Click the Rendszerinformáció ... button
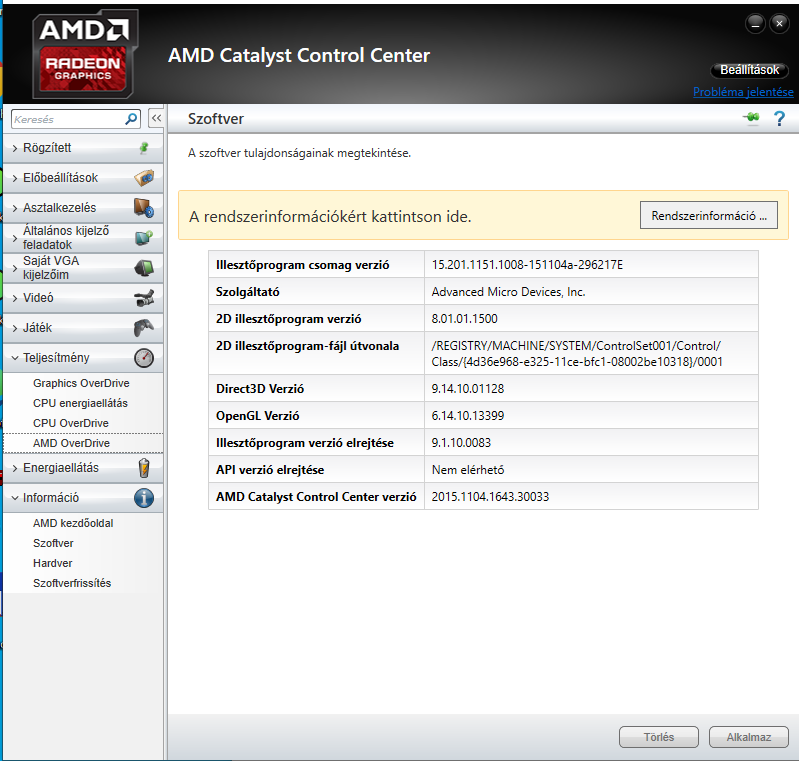Screen dimensions: 799x761 point(709,215)
